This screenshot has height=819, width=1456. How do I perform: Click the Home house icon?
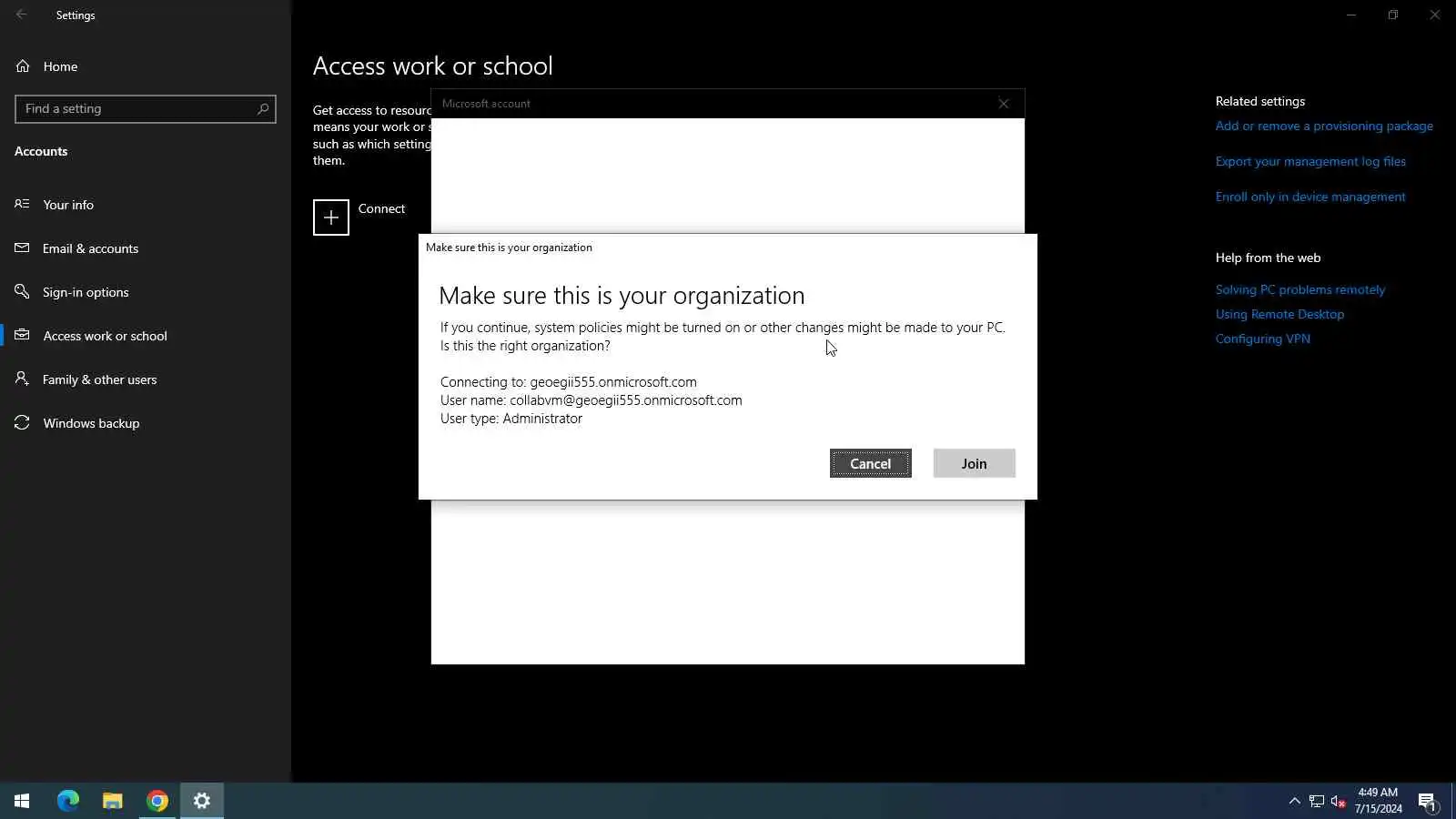23,66
